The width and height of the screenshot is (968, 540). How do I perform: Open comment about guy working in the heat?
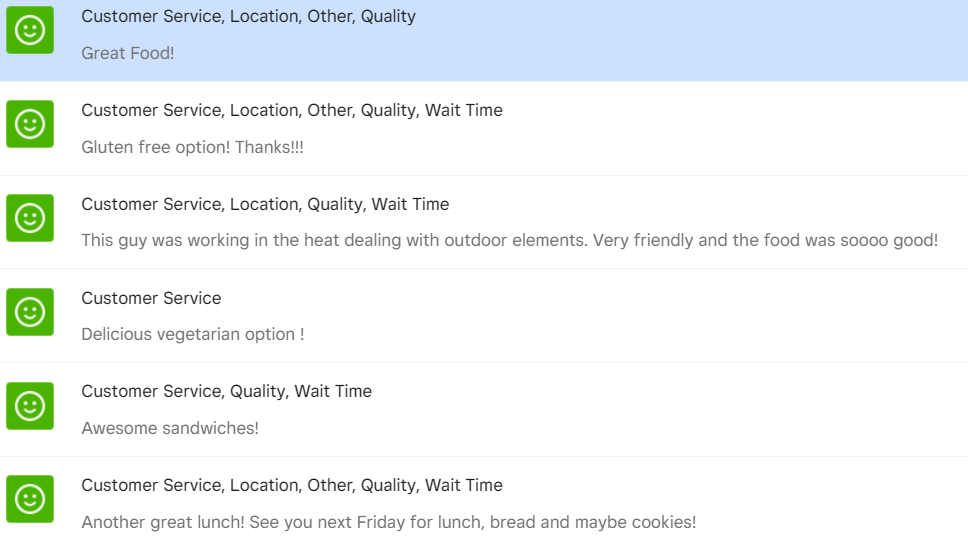tap(509, 240)
